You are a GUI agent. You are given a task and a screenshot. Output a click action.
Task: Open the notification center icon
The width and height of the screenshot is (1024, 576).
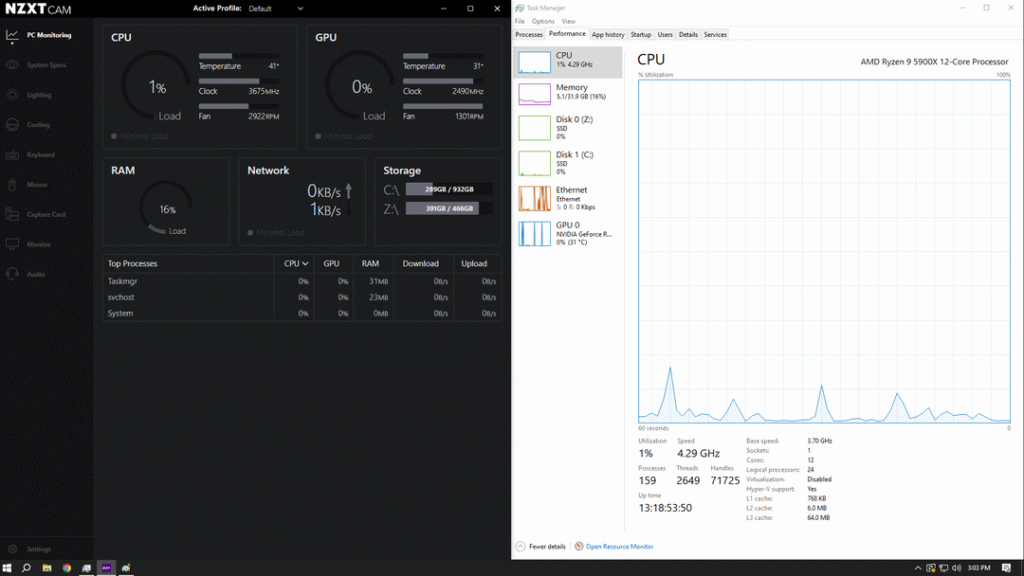coord(1006,568)
